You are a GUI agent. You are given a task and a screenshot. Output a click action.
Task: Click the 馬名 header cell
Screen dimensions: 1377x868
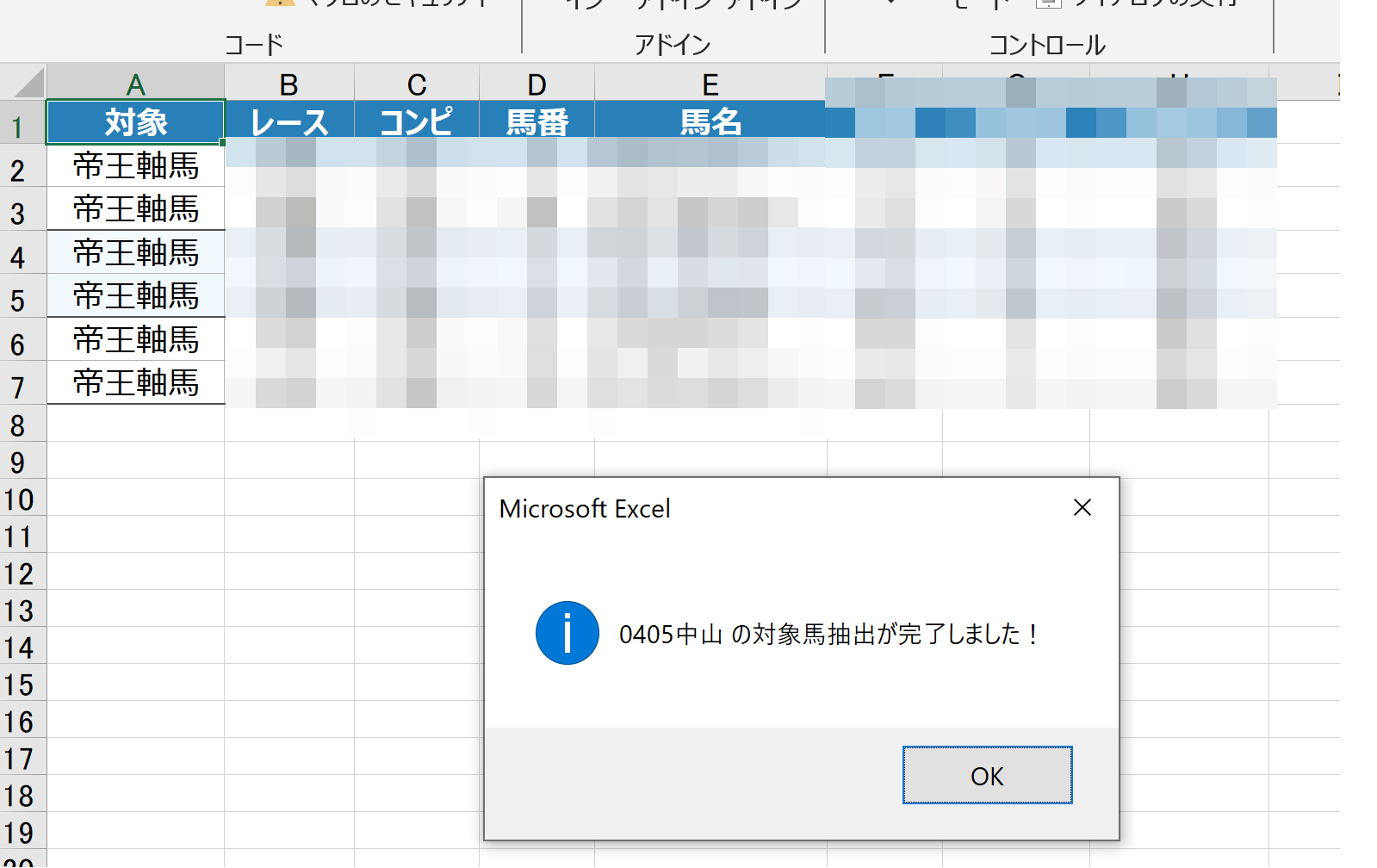pyautogui.click(x=710, y=122)
